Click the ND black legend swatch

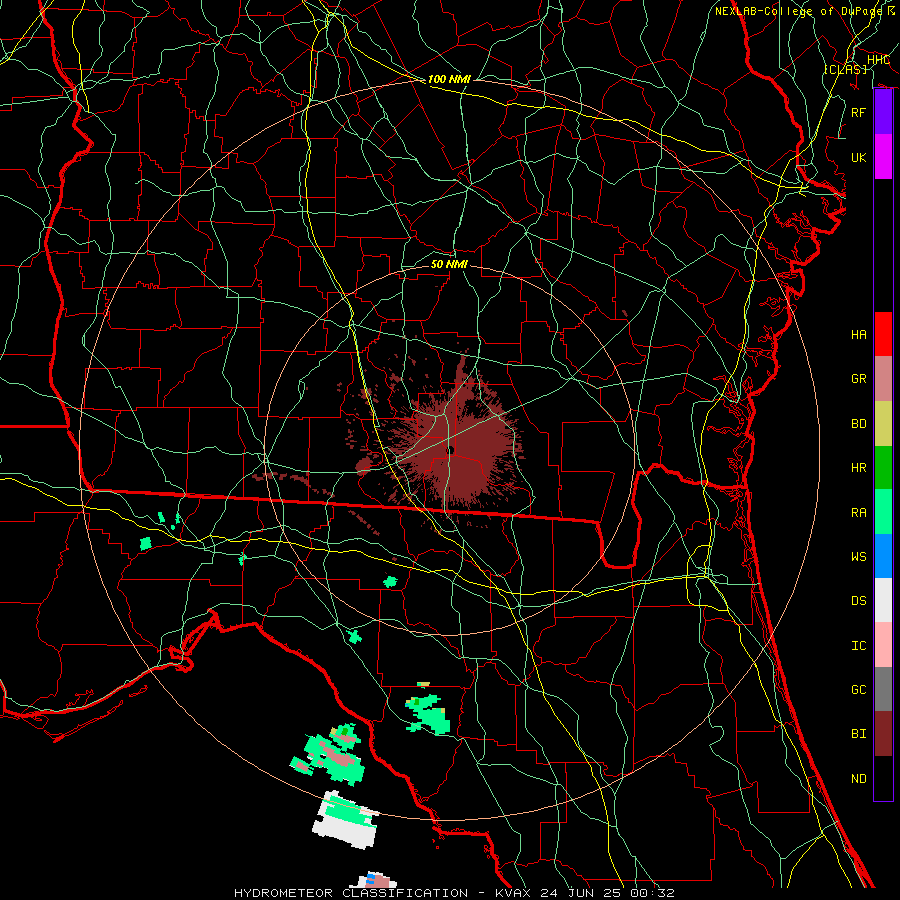tap(883, 778)
